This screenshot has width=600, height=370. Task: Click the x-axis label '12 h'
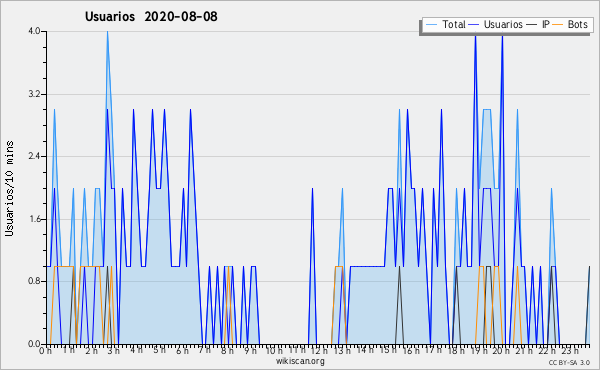(319, 351)
